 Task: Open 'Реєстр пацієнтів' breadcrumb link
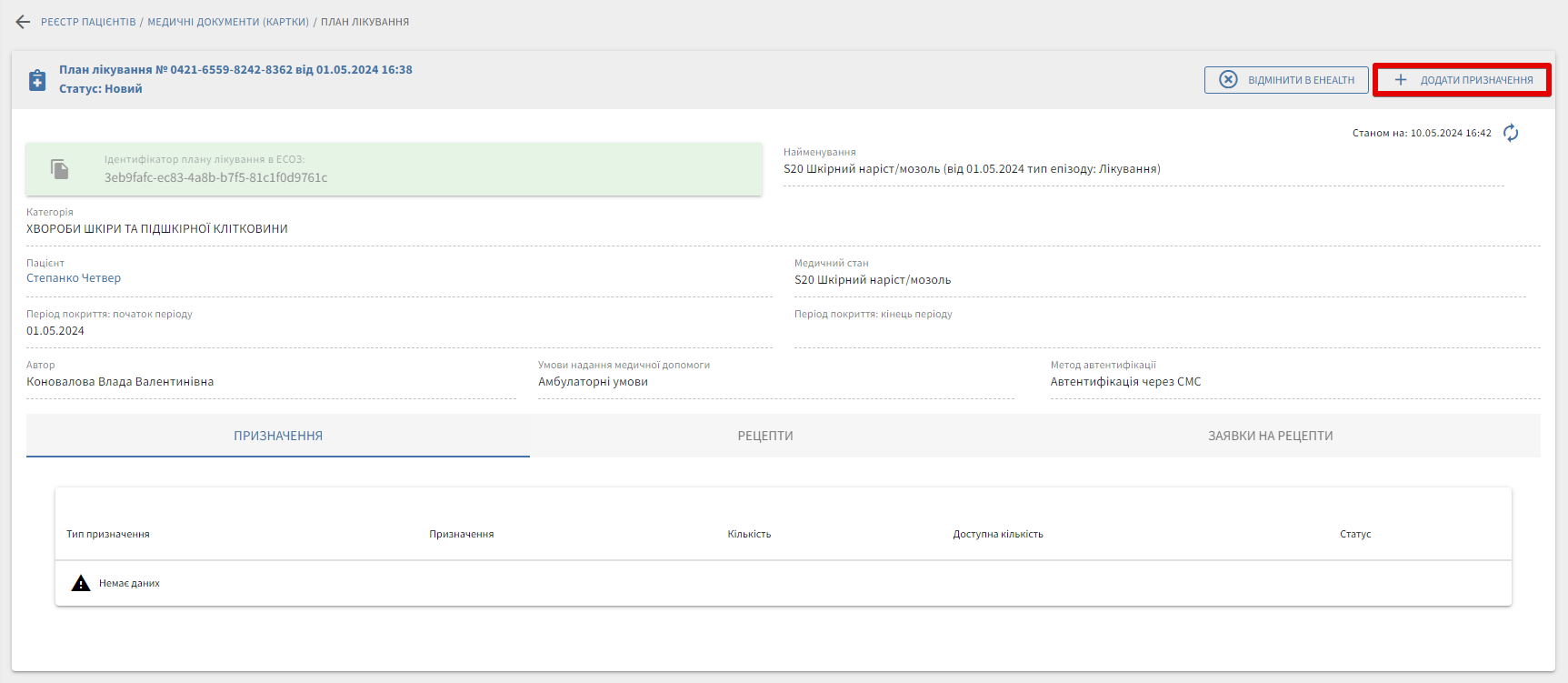88,22
